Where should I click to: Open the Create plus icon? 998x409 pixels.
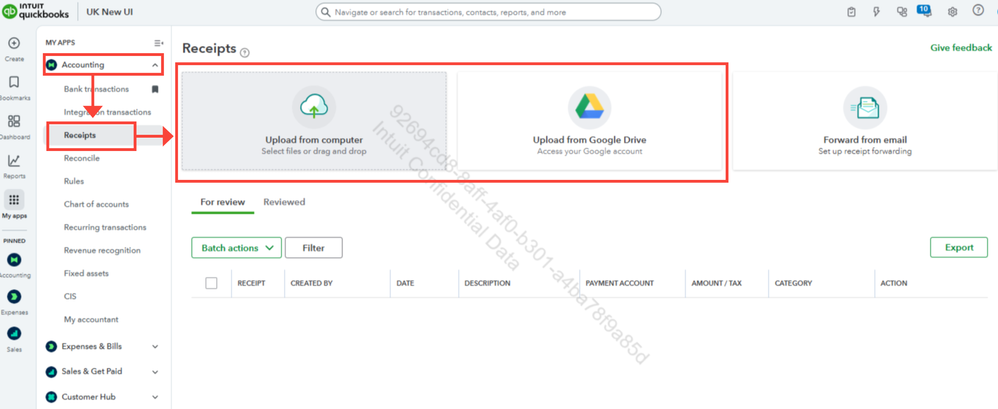[14, 43]
